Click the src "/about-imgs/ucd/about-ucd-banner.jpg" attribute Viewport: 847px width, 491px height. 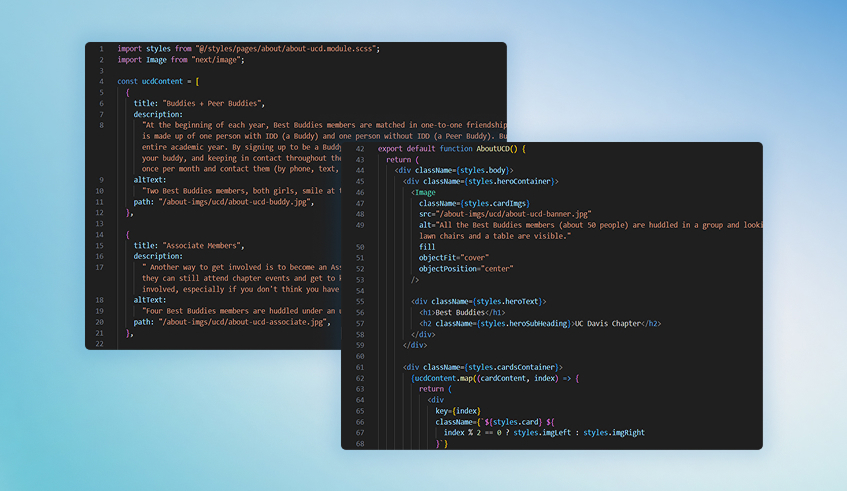505,214
